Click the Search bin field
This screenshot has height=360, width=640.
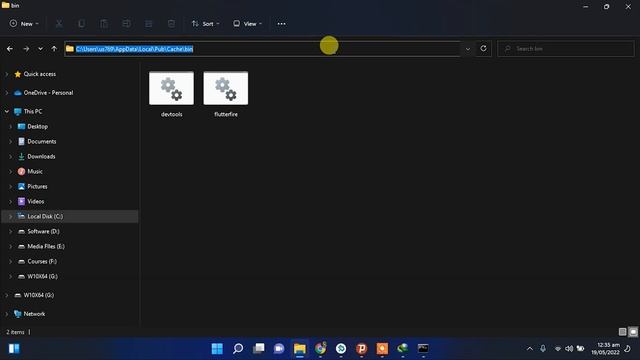566,49
